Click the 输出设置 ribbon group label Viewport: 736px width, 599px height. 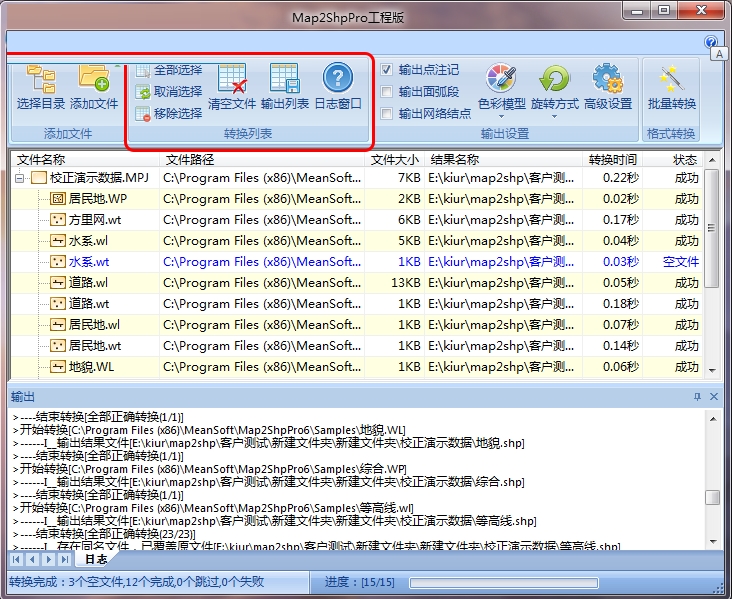pyautogui.click(x=505, y=134)
